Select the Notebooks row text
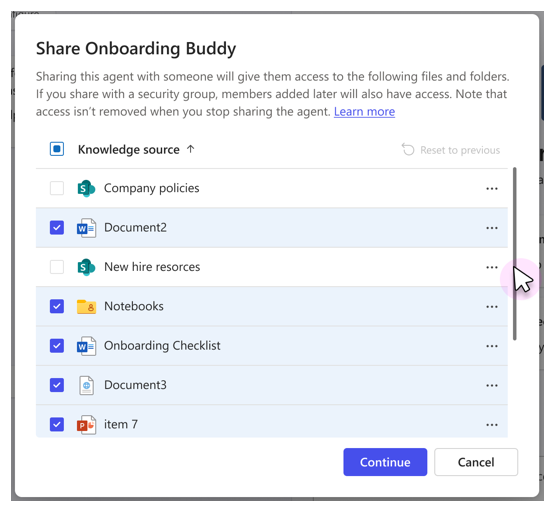The width and height of the screenshot is (553, 512). pyautogui.click(x=134, y=306)
